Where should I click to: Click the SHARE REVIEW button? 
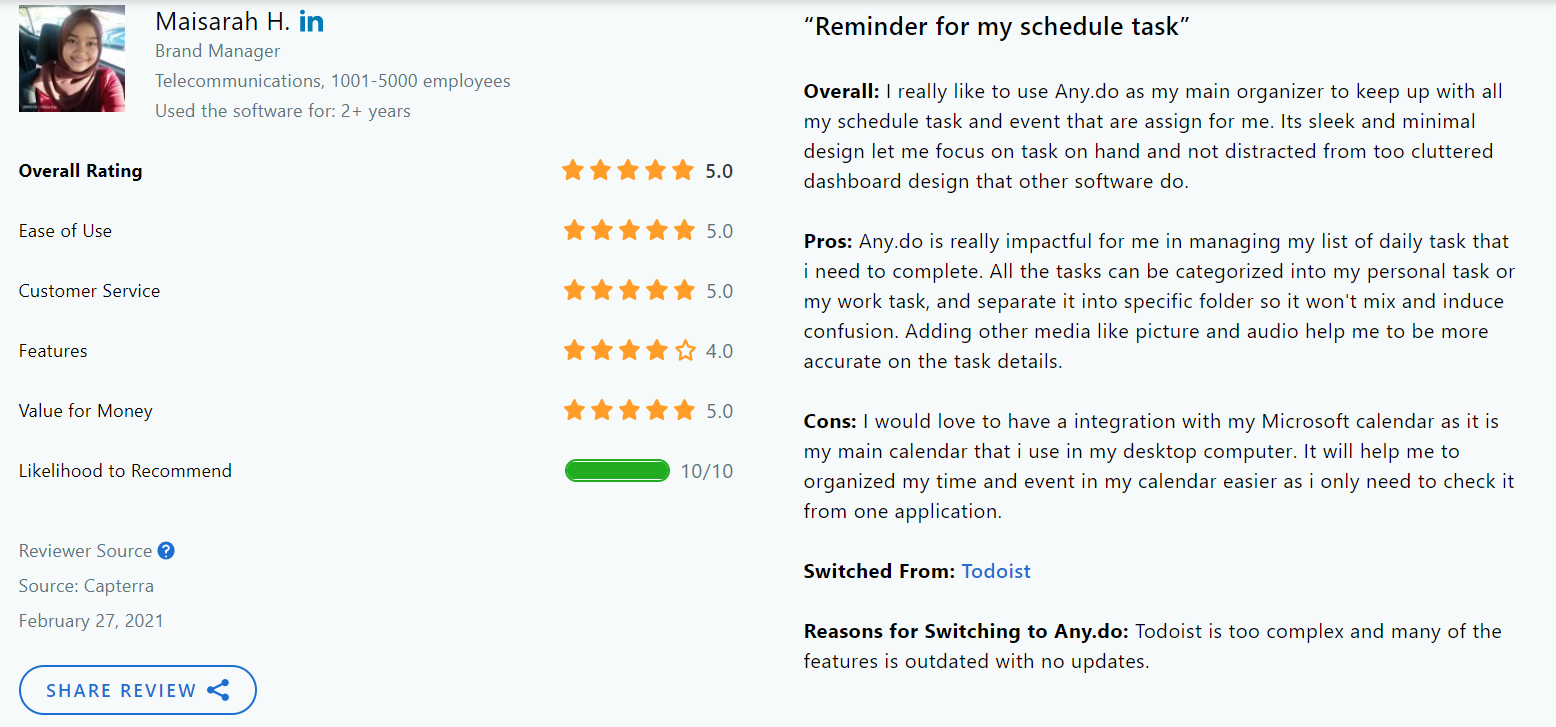click(137, 690)
